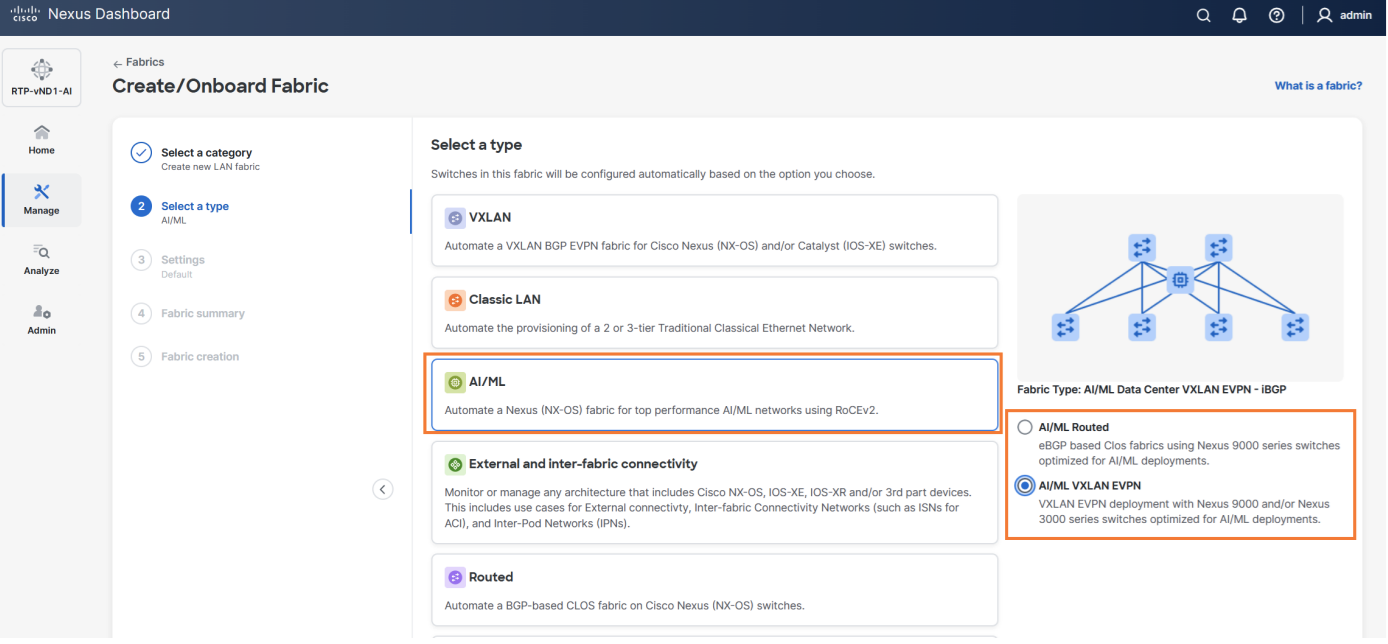Click the central chip node in diagram
Screen dimensions: 1388x644
click(1180, 281)
